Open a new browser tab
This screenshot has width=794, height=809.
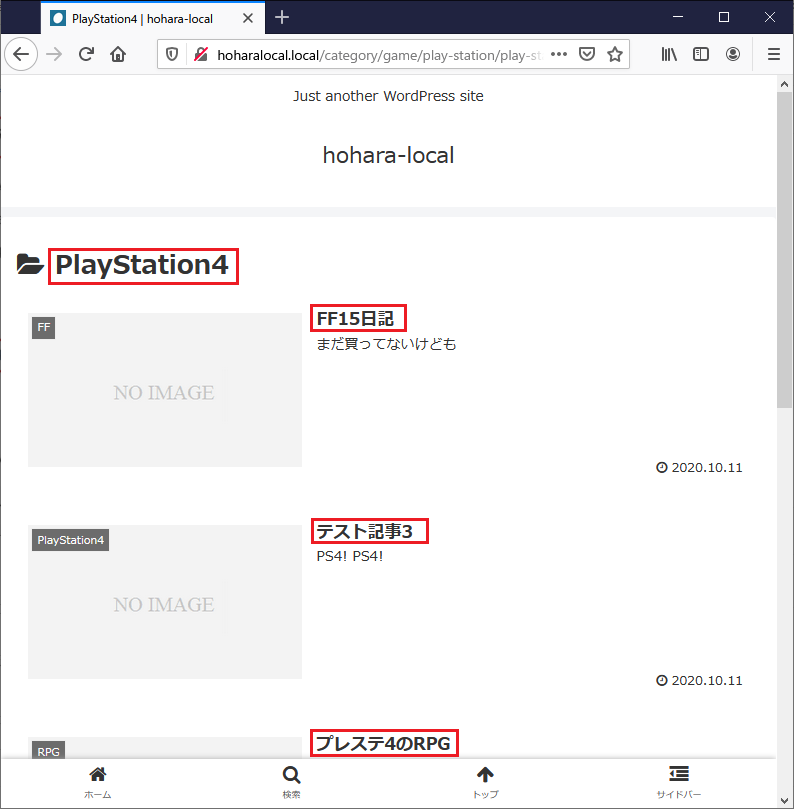[x=282, y=17]
